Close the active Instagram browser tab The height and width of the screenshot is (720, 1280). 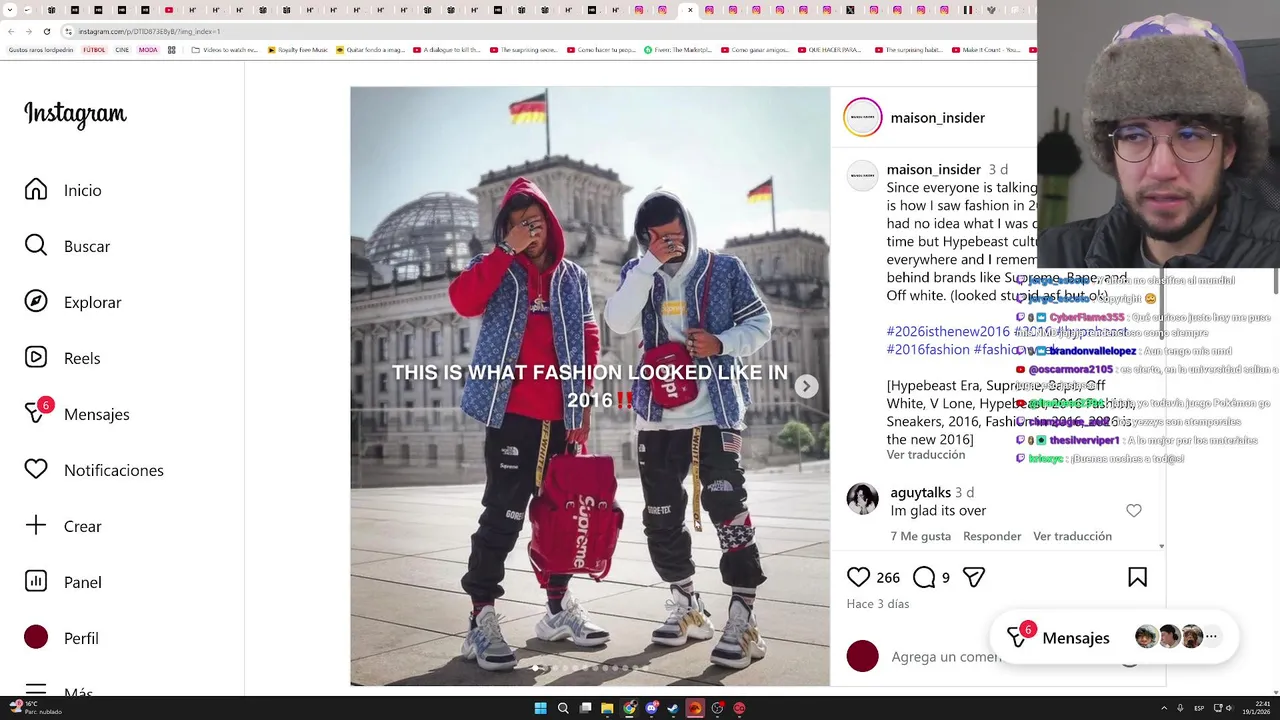[690, 10]
